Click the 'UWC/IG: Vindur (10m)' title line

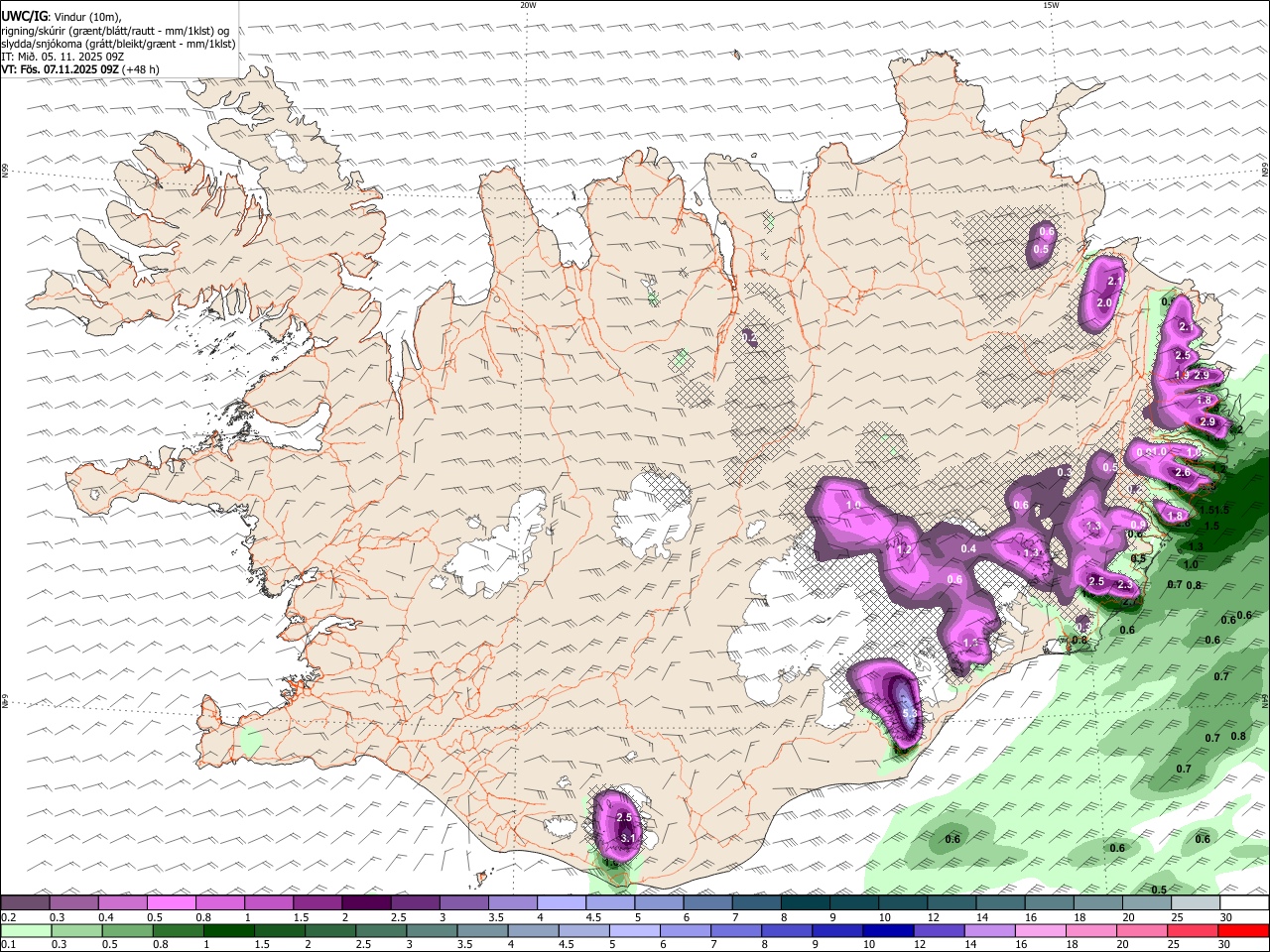[x=62, y=17]
